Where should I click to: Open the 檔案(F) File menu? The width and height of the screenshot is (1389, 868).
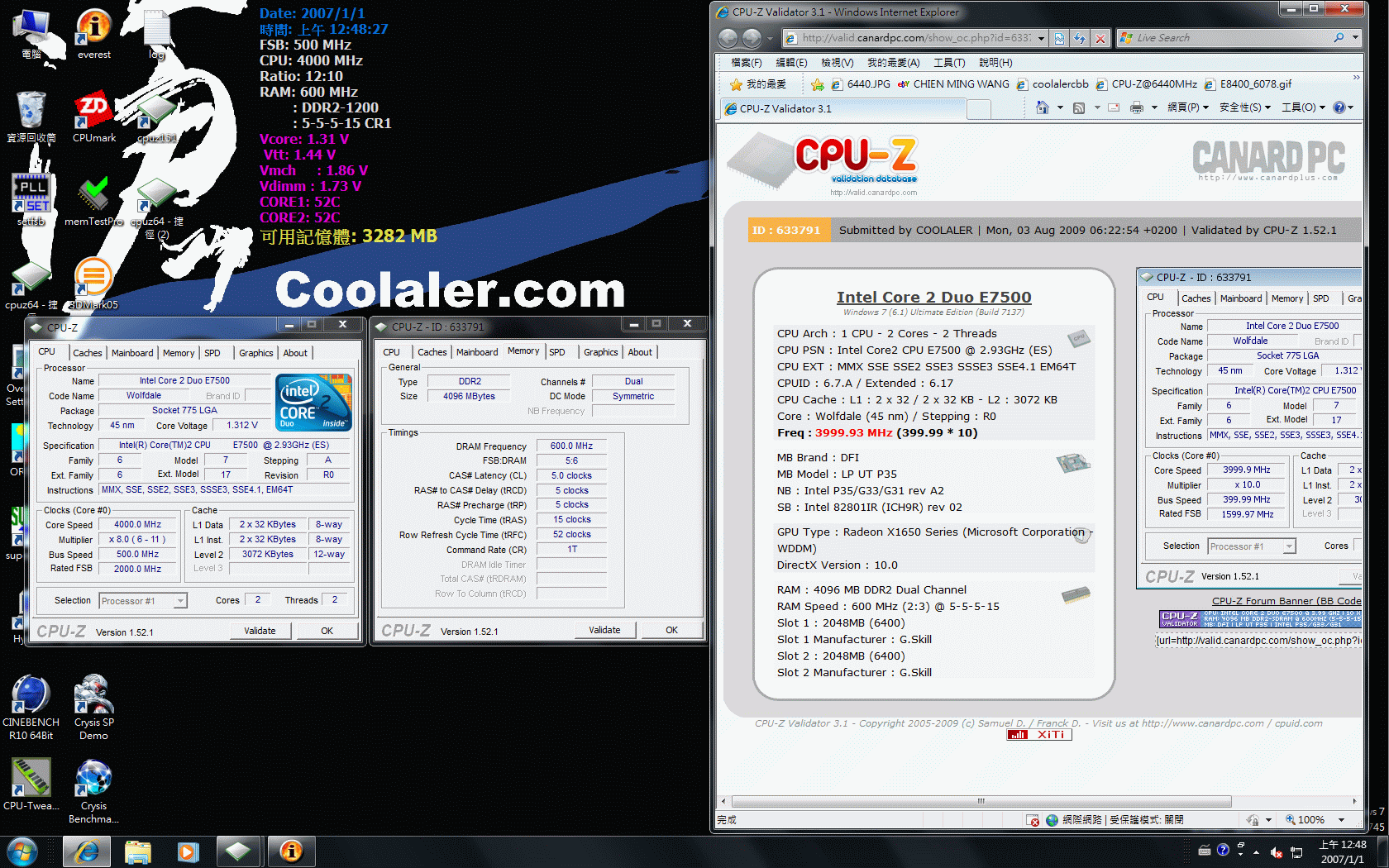(x=746, y=63)
